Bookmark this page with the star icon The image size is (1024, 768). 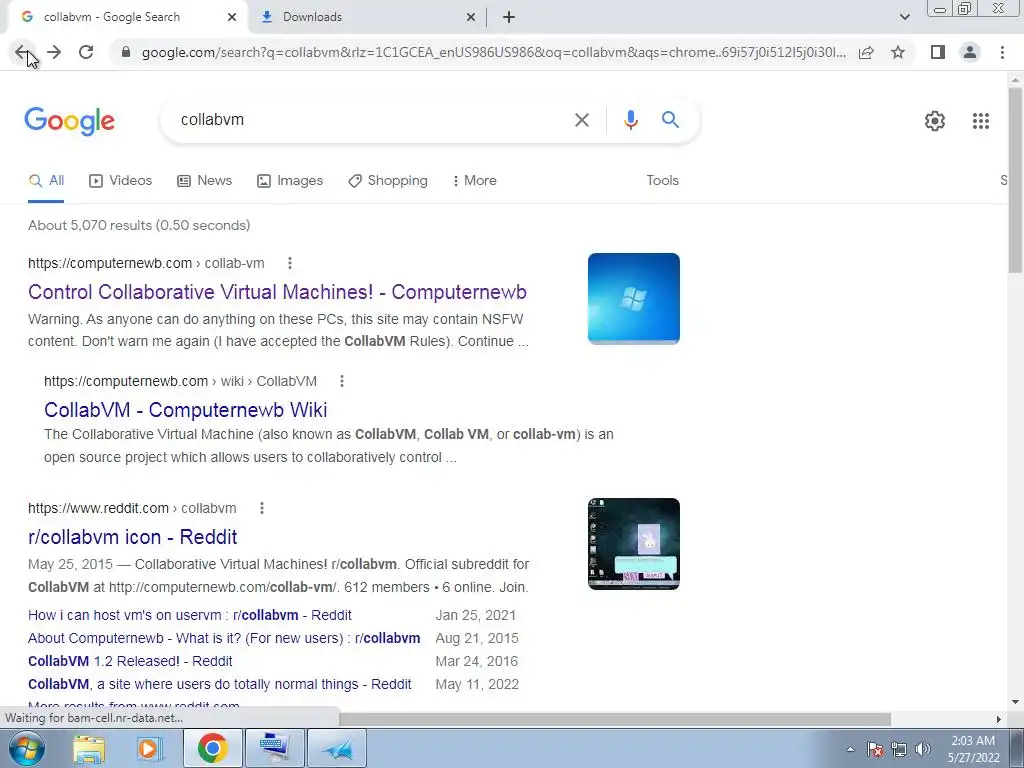(898, 52)
